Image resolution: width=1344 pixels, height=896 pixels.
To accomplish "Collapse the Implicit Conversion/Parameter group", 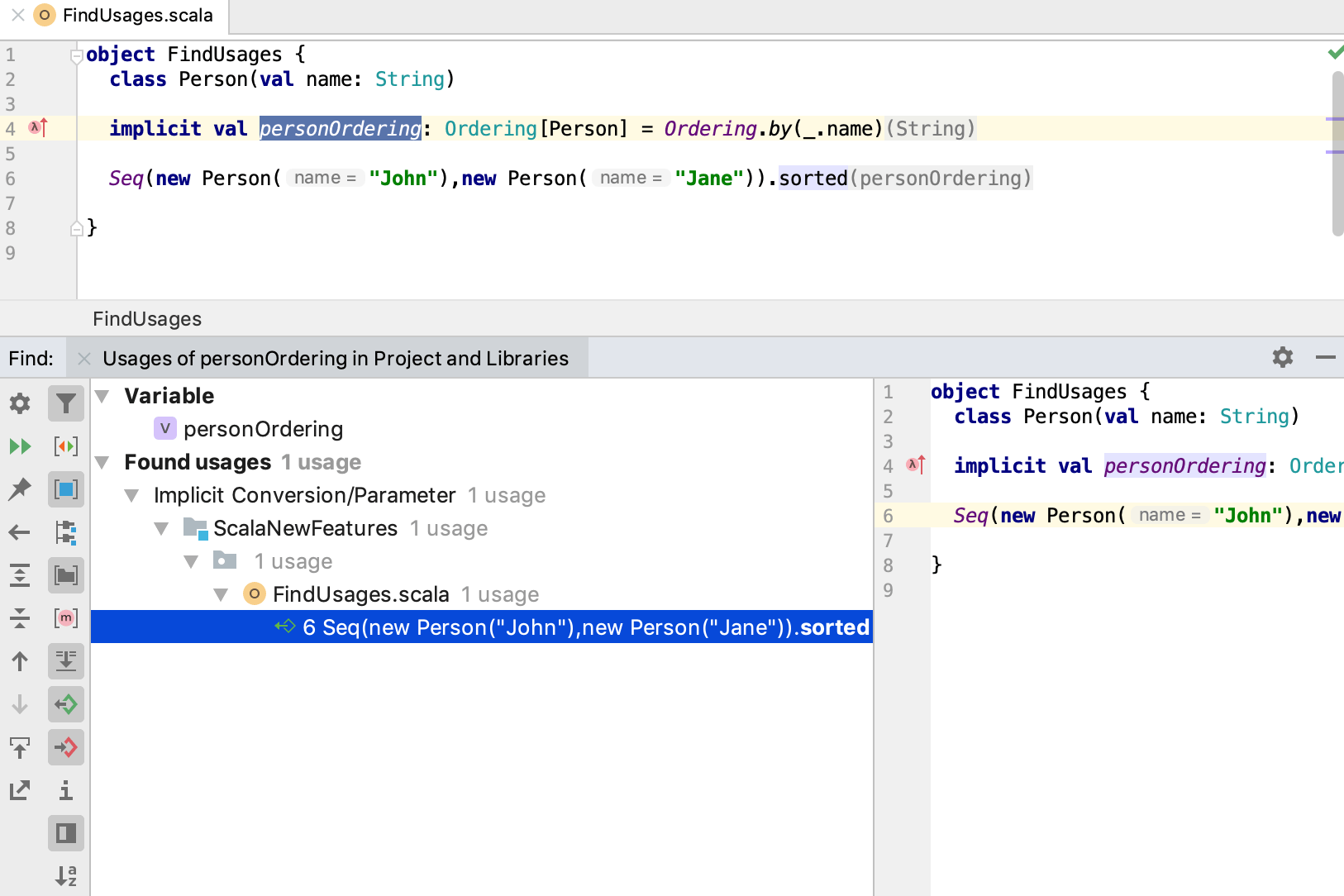I will coord(131,495).
